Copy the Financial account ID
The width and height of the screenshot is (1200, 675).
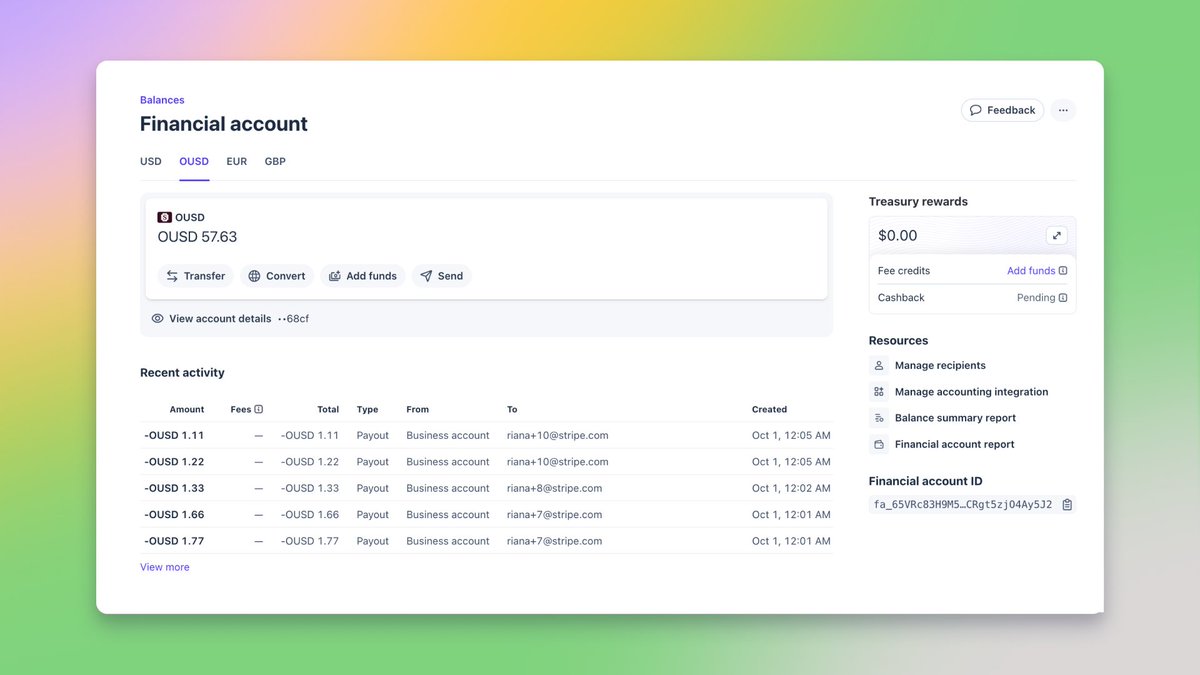coord(1067,505)
